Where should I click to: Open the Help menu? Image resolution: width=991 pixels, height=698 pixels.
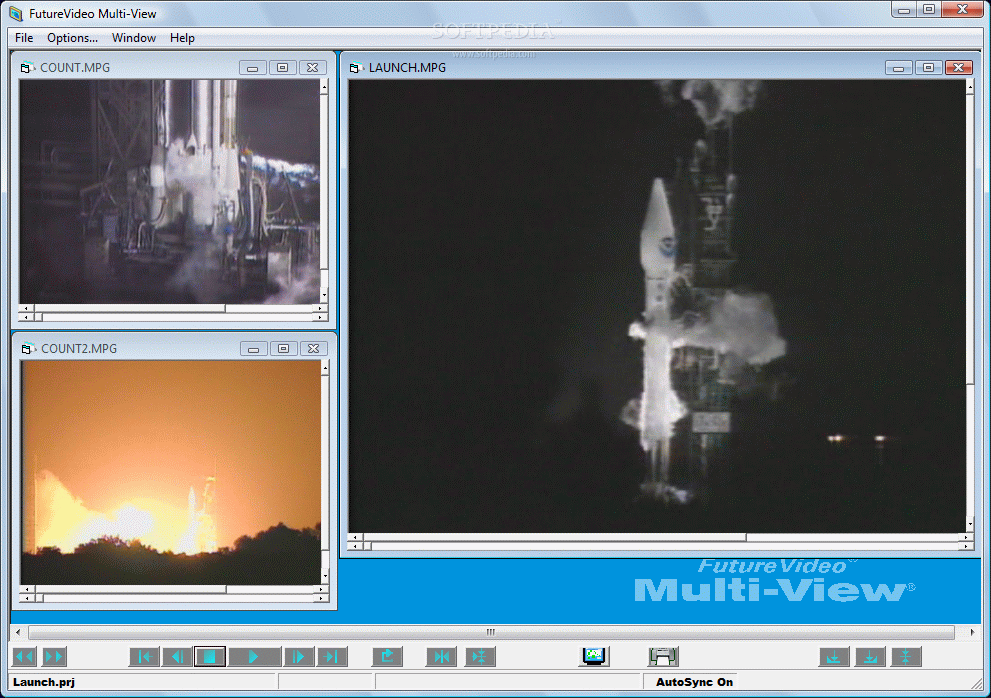point(182,38)
